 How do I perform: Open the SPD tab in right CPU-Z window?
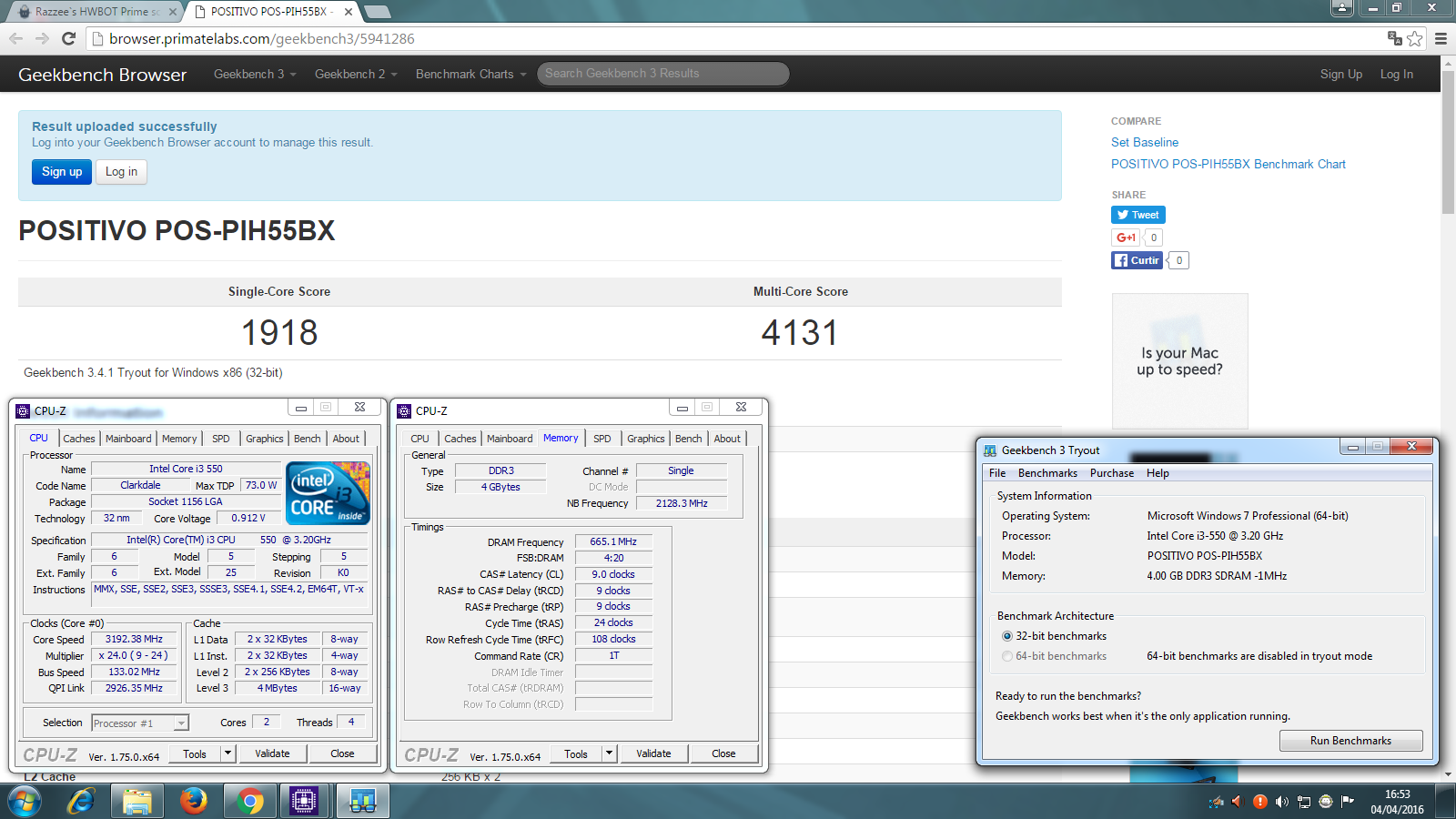(x=602, y=439)
